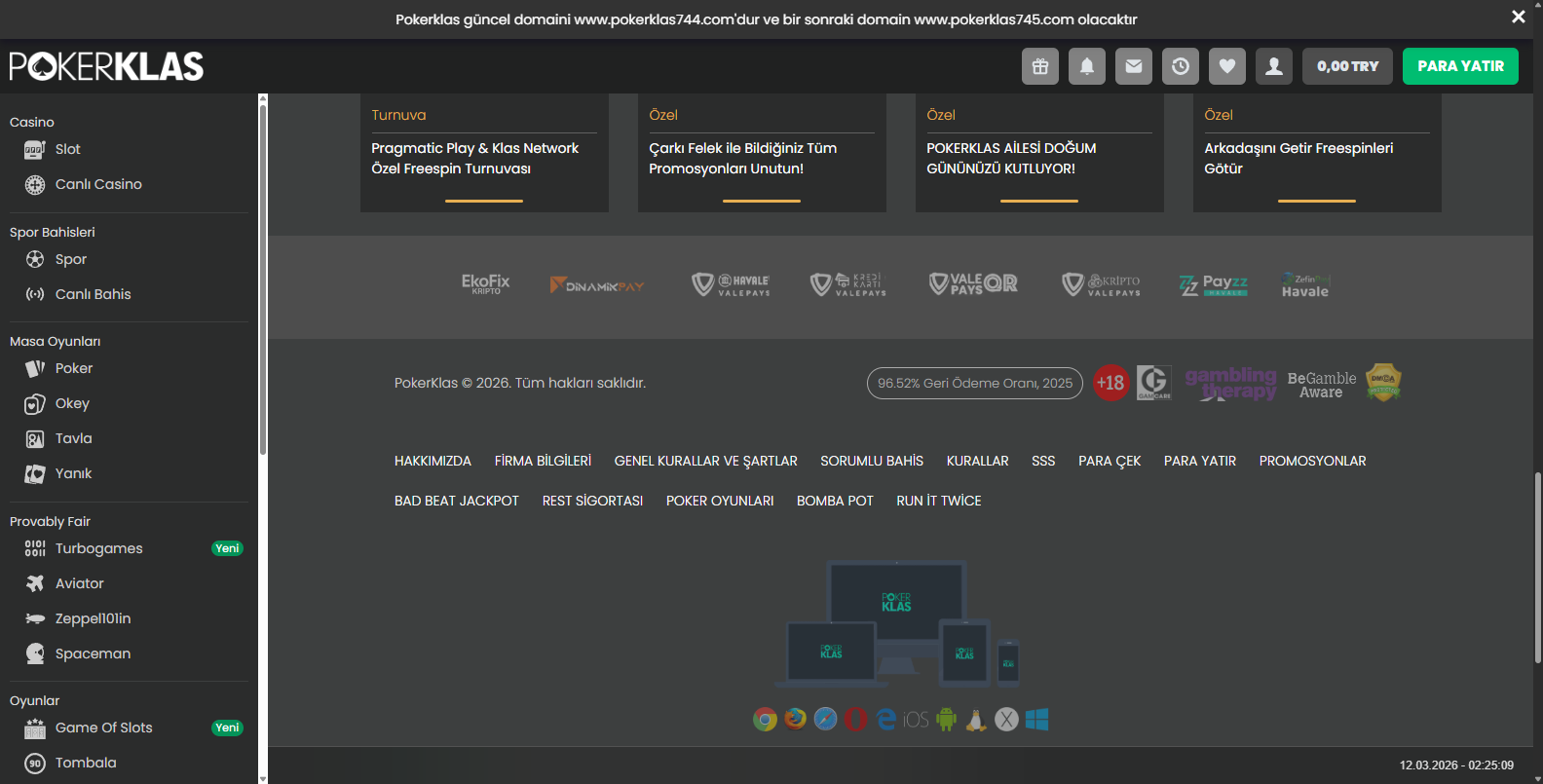Click the Kripto ValePays payment logo
Image resolution: width=1543 pixels, height=784 pixels.
[1101, 284]
